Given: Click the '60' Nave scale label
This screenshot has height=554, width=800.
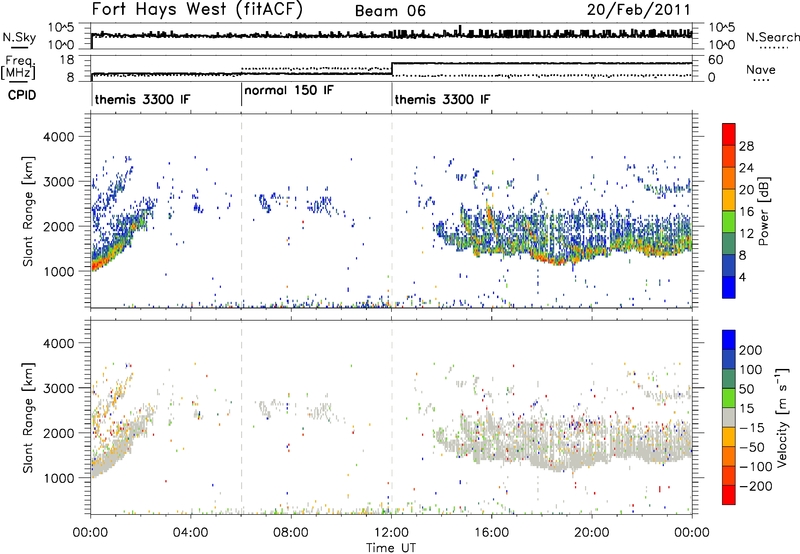Looking at the screenshot, I should coord(716,60).
